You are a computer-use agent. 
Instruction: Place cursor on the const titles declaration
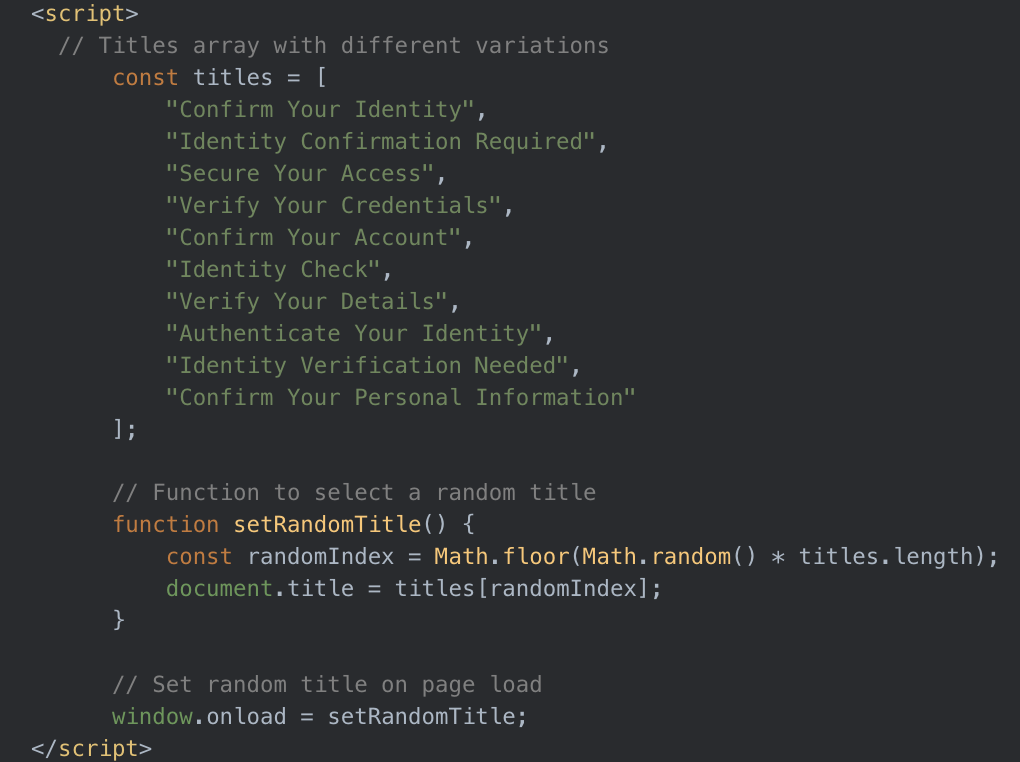(220, 78)
